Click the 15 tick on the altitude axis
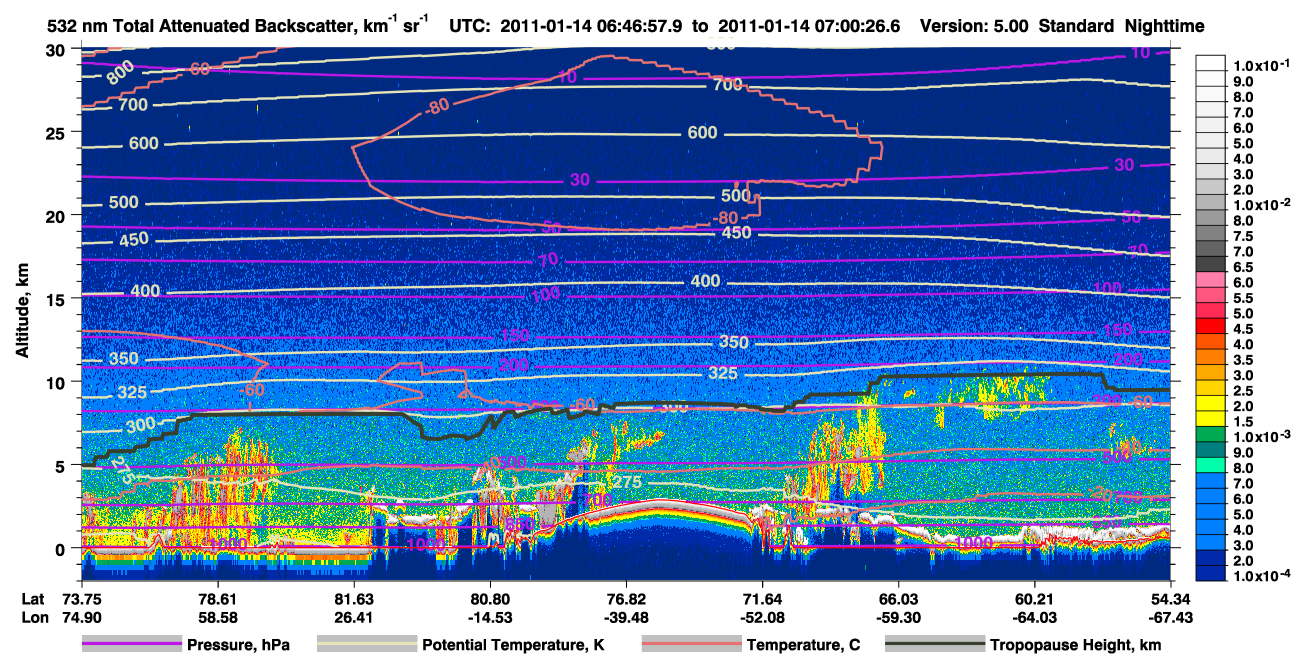Image resolution: width=1300 pixels, height=667 pixels. click(x=57, y=299)
